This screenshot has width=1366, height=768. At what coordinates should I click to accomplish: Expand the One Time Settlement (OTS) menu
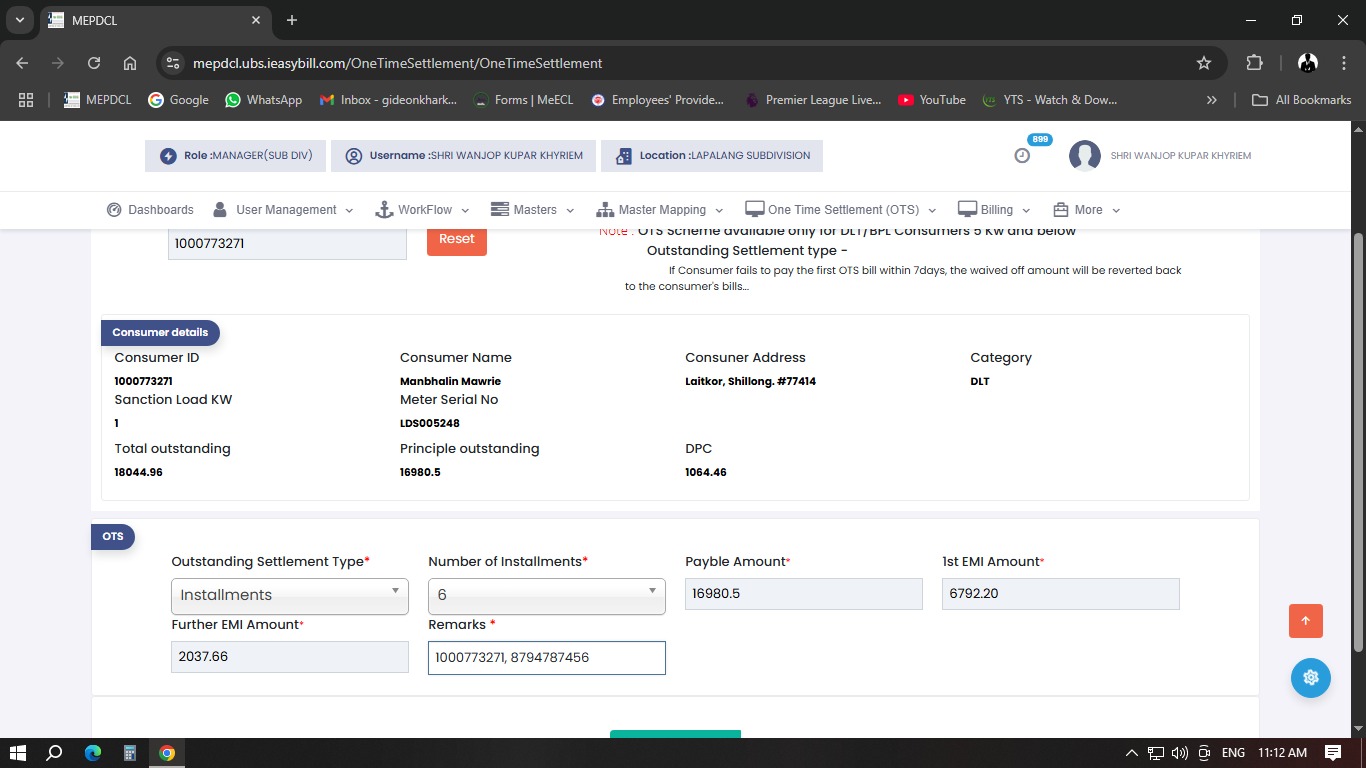pyautogui.click(x=841, y=210)
